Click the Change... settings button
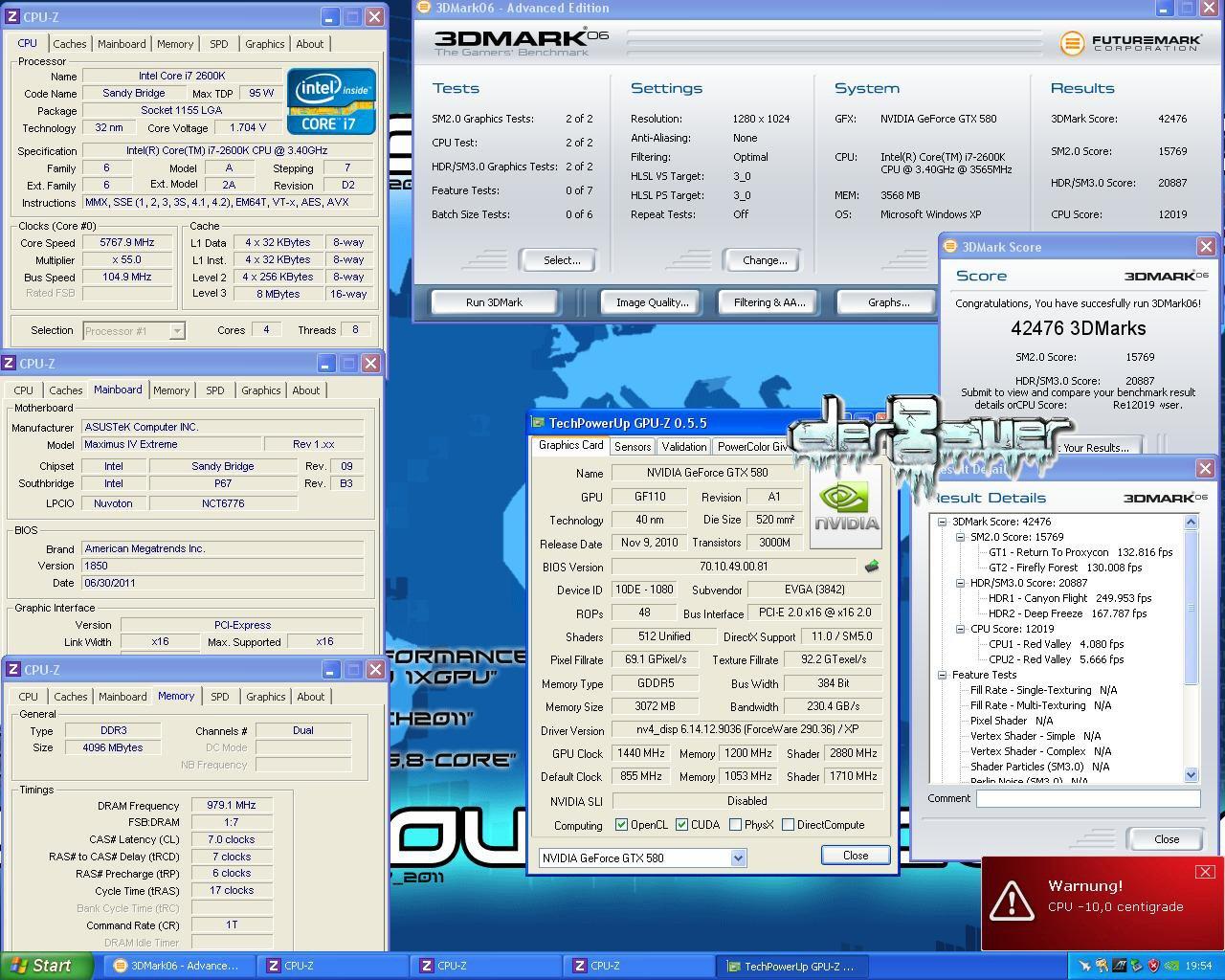Screen dimensions: 1225x980 tap(765, 260)
